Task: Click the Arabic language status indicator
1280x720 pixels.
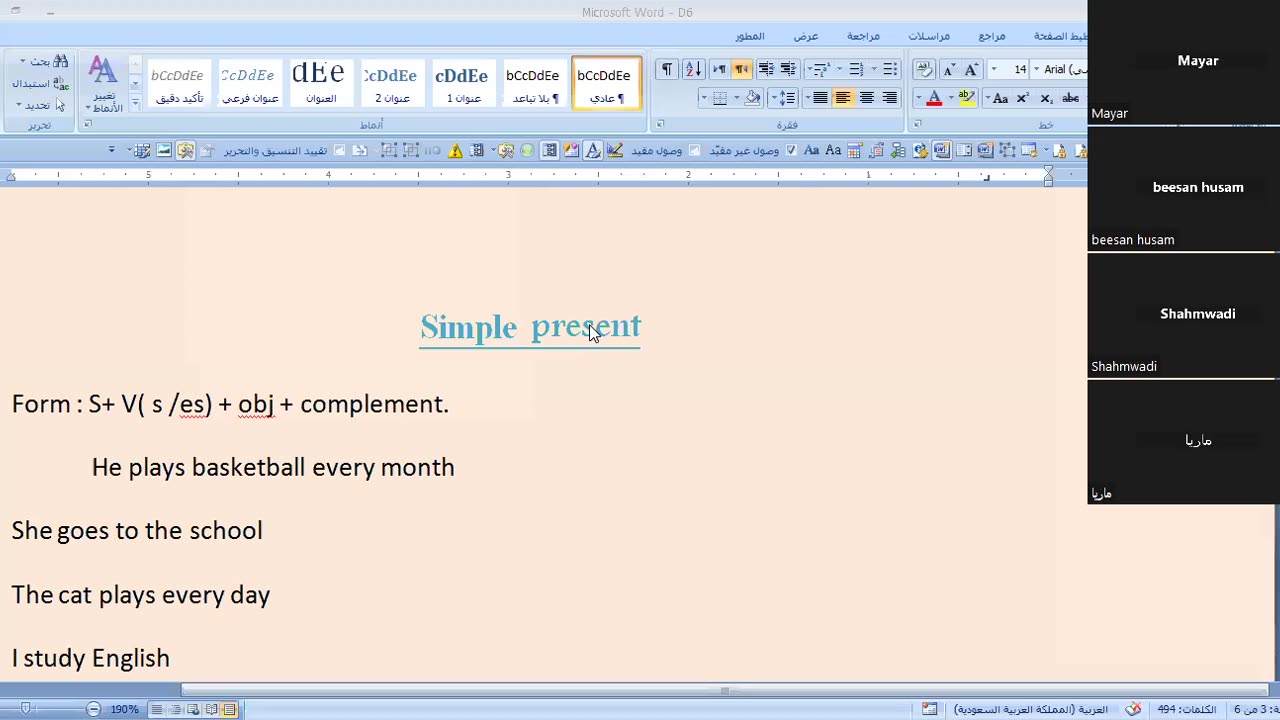Action: (1030, 709)
